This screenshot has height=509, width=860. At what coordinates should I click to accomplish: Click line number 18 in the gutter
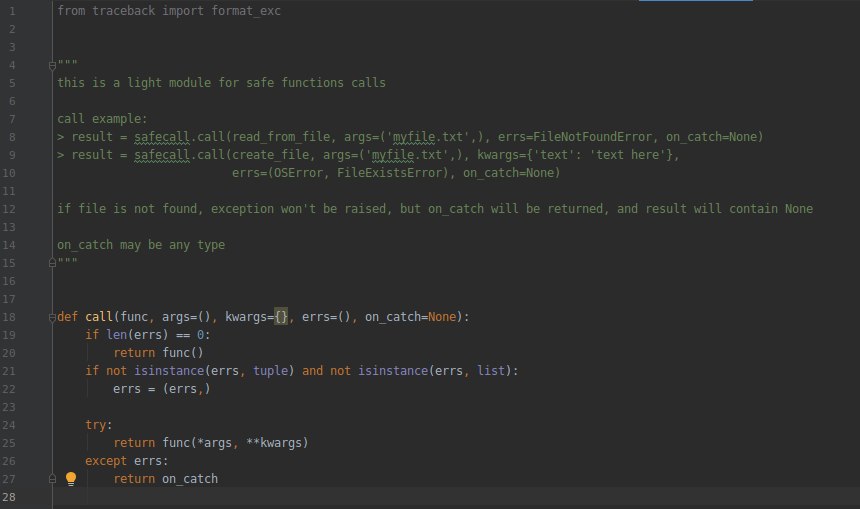point(9,317)
